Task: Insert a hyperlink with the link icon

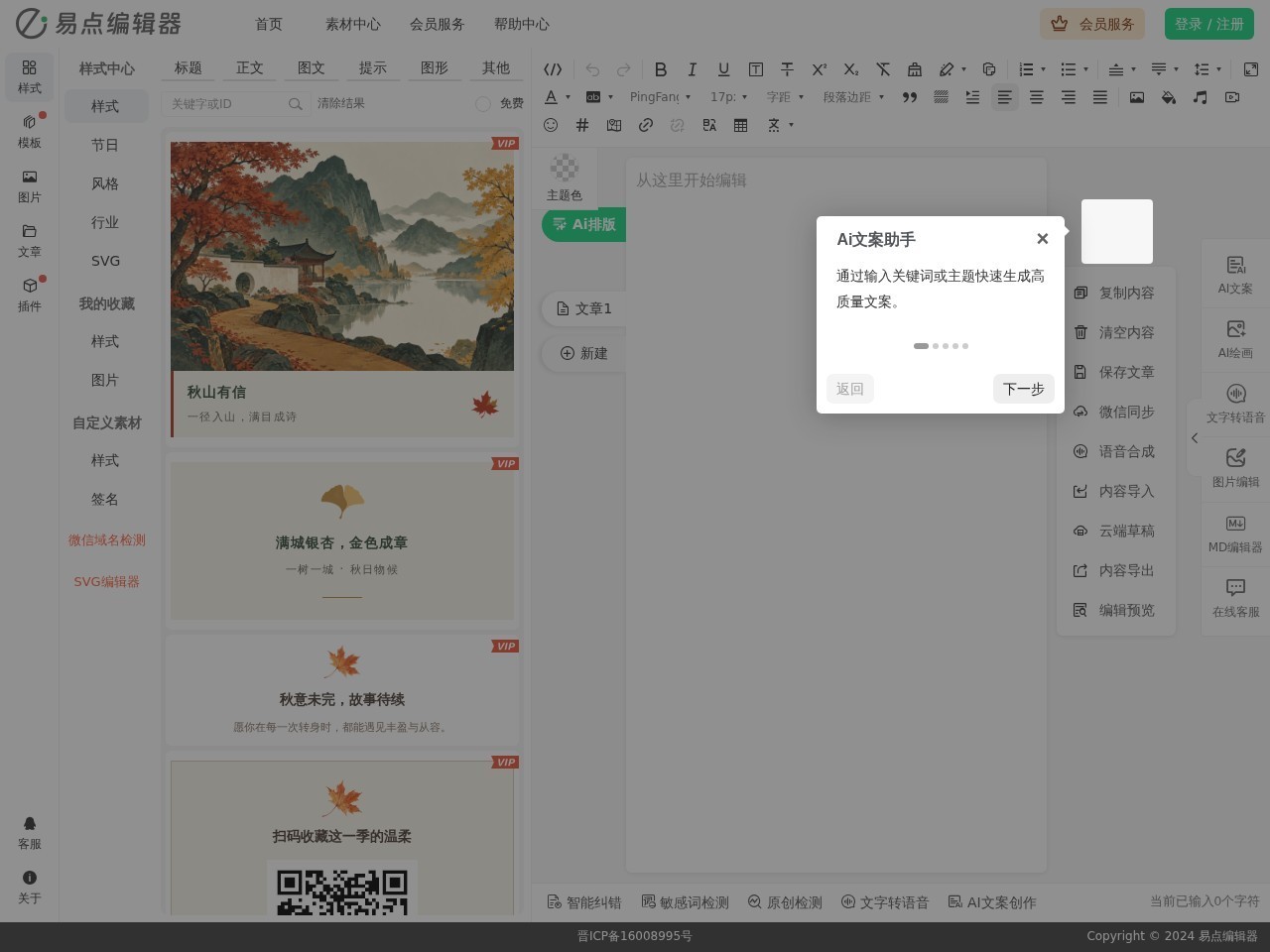Action: pyautogui.click(x=646, y=125)
